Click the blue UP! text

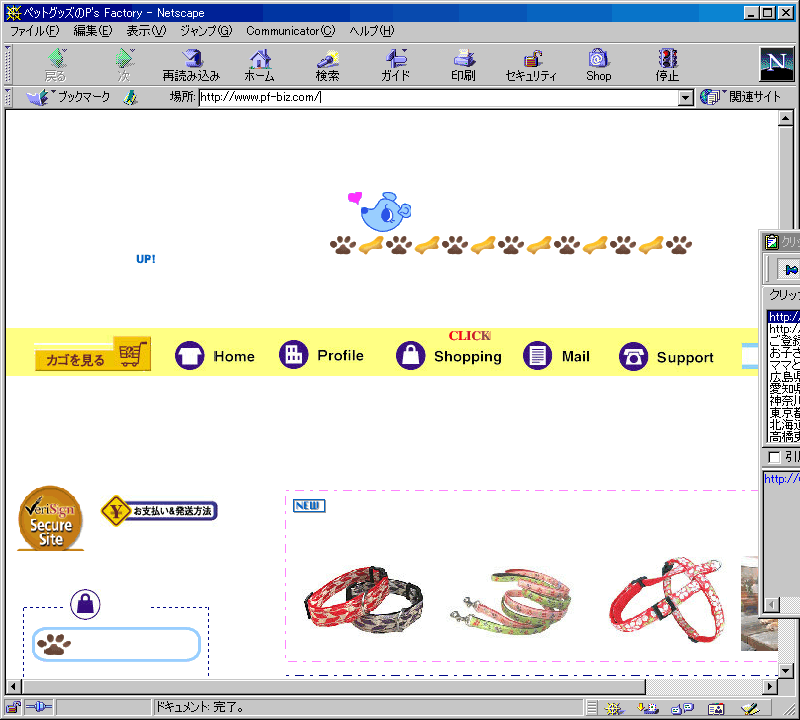pos(146,259)
